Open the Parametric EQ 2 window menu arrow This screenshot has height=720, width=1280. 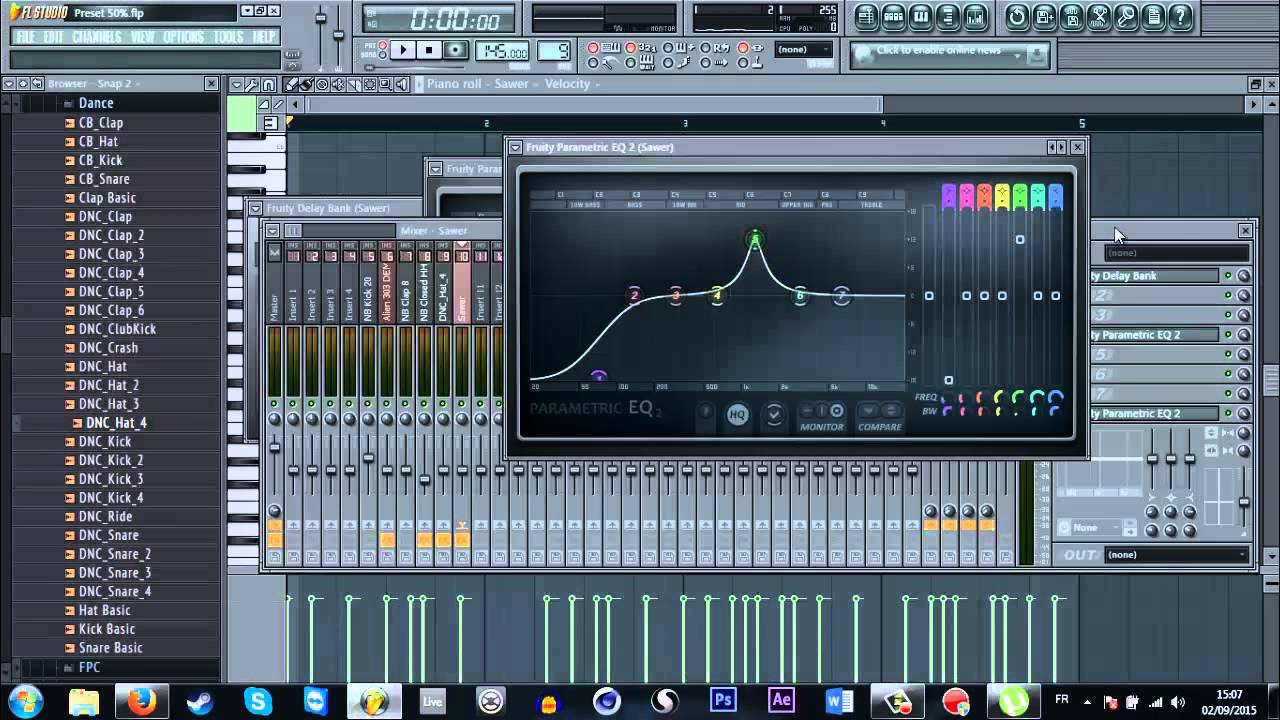click(516, 147)
